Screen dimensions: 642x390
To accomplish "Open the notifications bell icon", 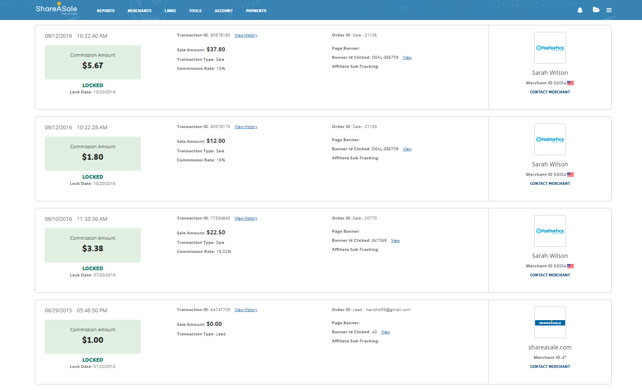I will click(x=580, y=10).
